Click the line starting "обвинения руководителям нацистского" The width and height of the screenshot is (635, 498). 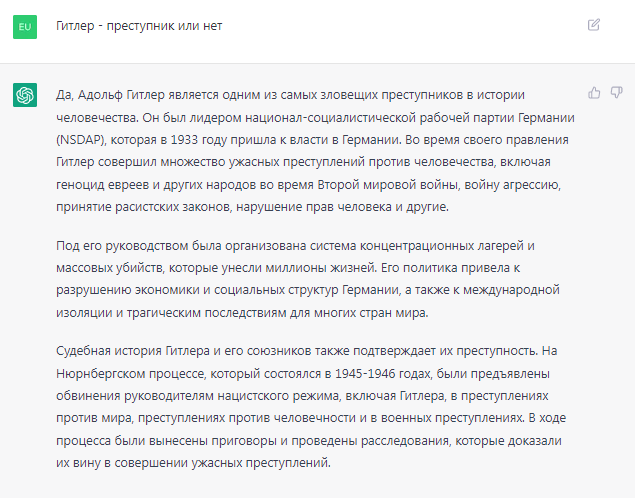point(302,396)
